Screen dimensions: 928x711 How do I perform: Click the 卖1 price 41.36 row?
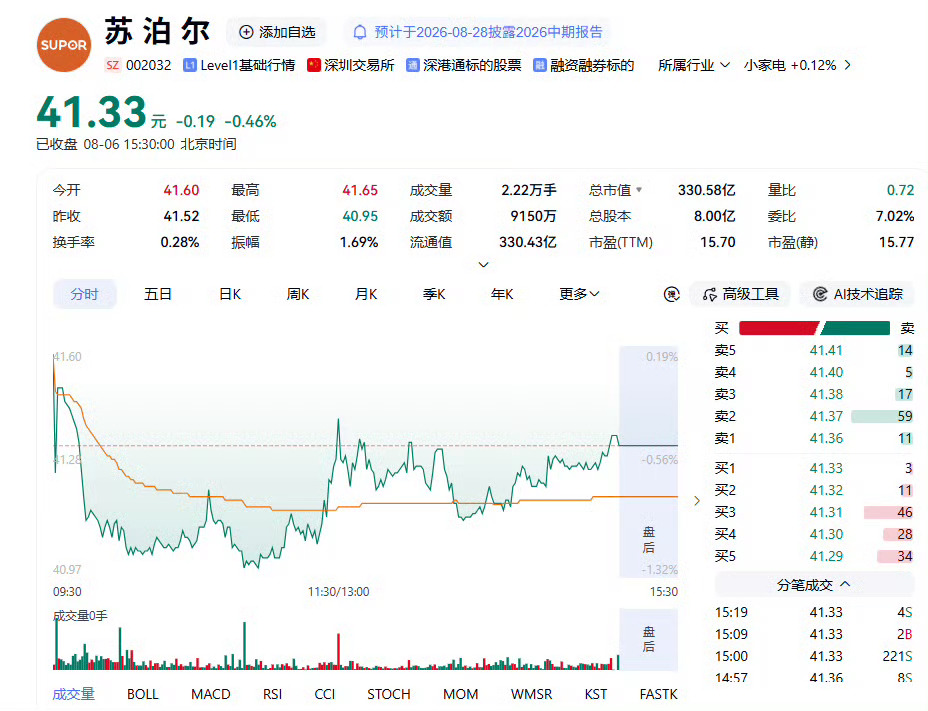click(814, 439)
